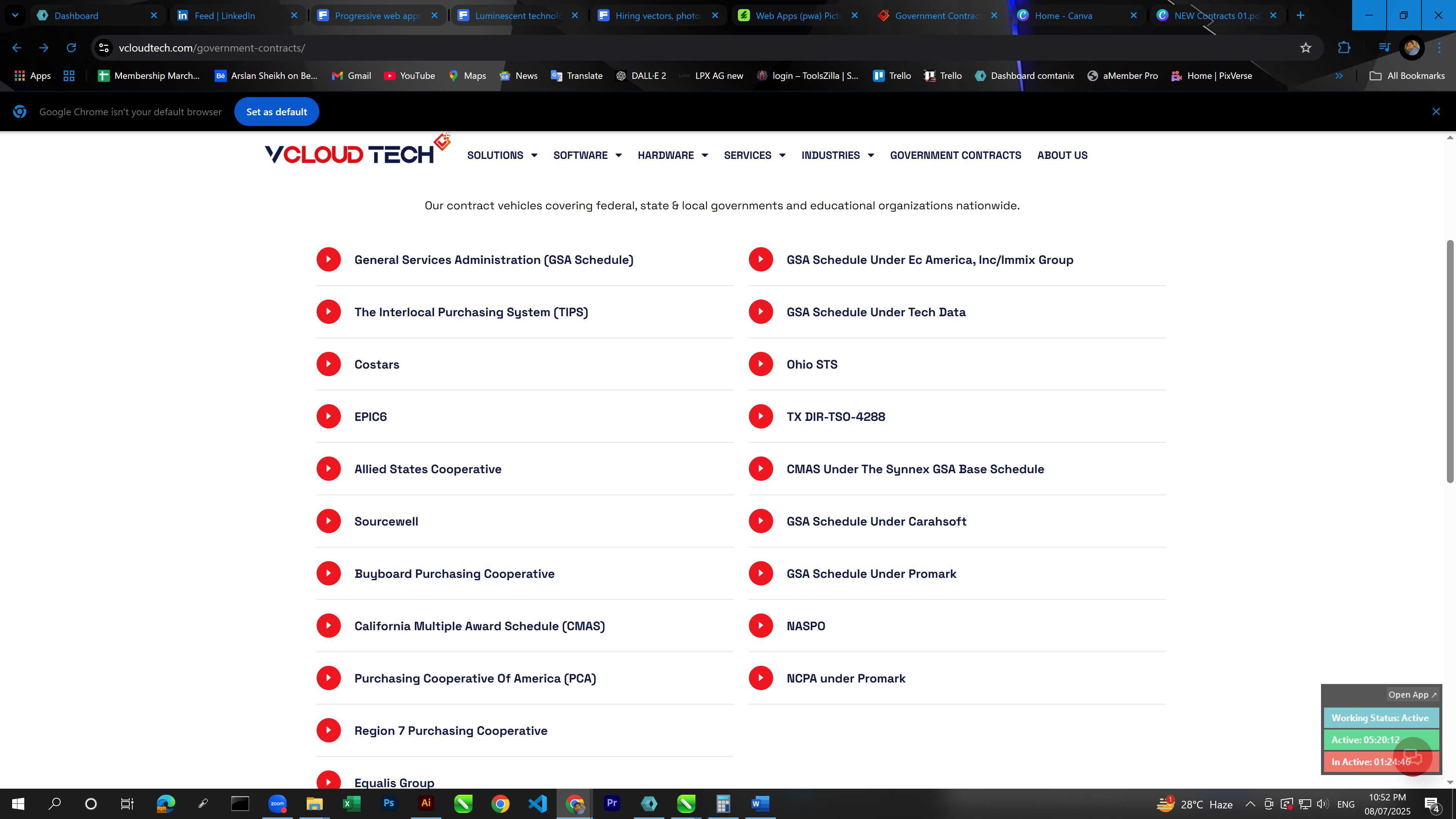This screenshot has width=1456, height=819.
Task: Open the ABOUT US nav item
Action: (1062, 155)
